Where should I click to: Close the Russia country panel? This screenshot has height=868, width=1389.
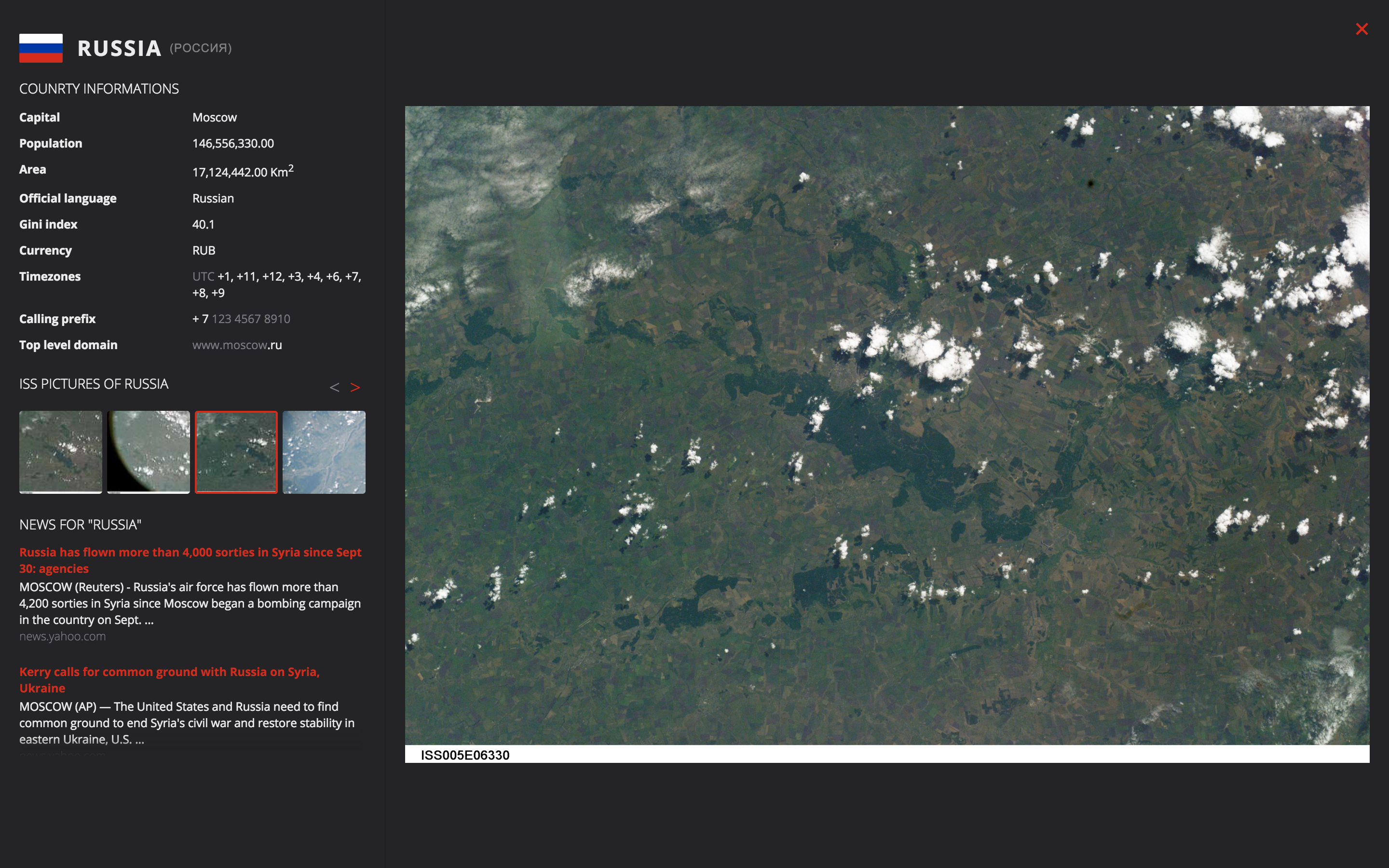(x=1362, y=29)
